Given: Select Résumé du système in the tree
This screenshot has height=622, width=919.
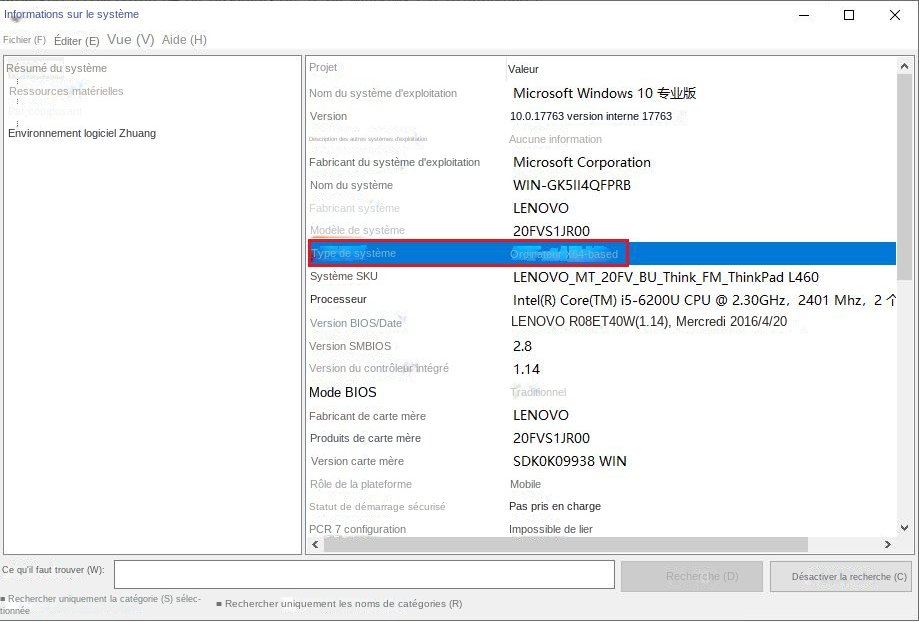Looking at the screenshot, I should [x=57, y=68].
